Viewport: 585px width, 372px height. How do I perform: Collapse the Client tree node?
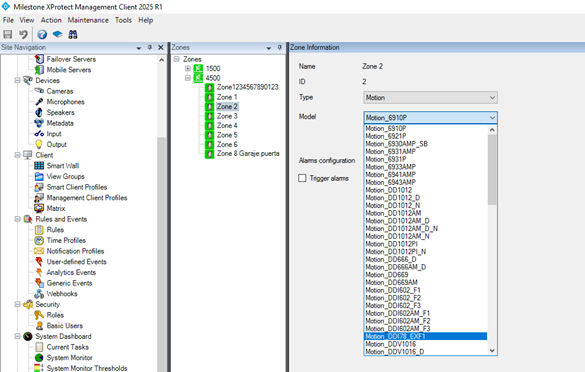pyautogui.click(x=17, y=155)
